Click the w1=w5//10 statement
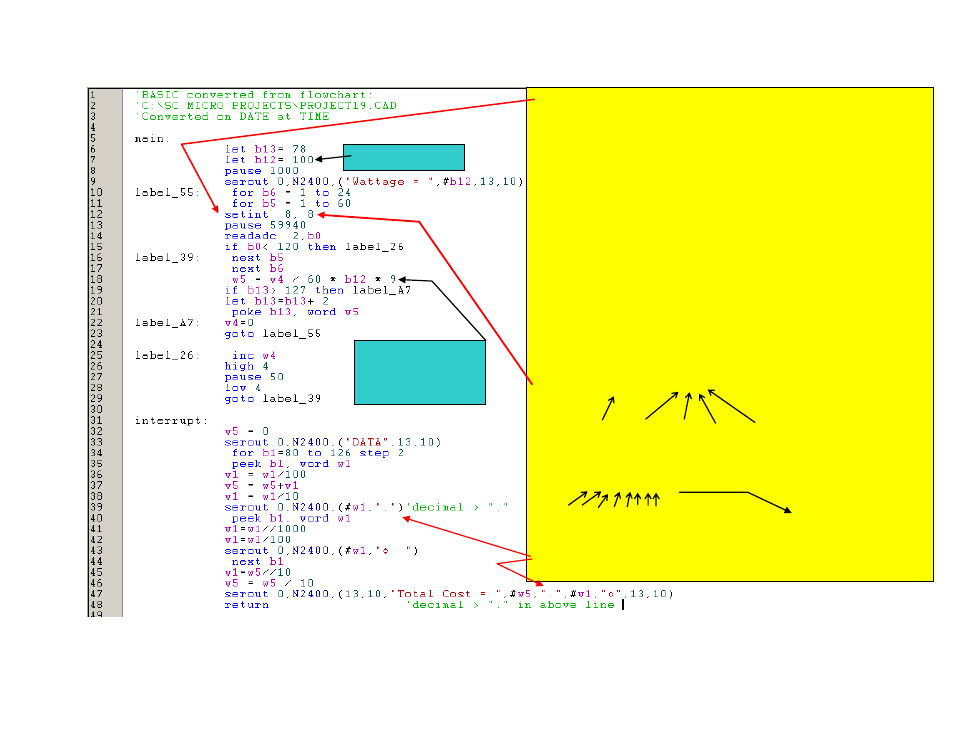 pos(258,573)
